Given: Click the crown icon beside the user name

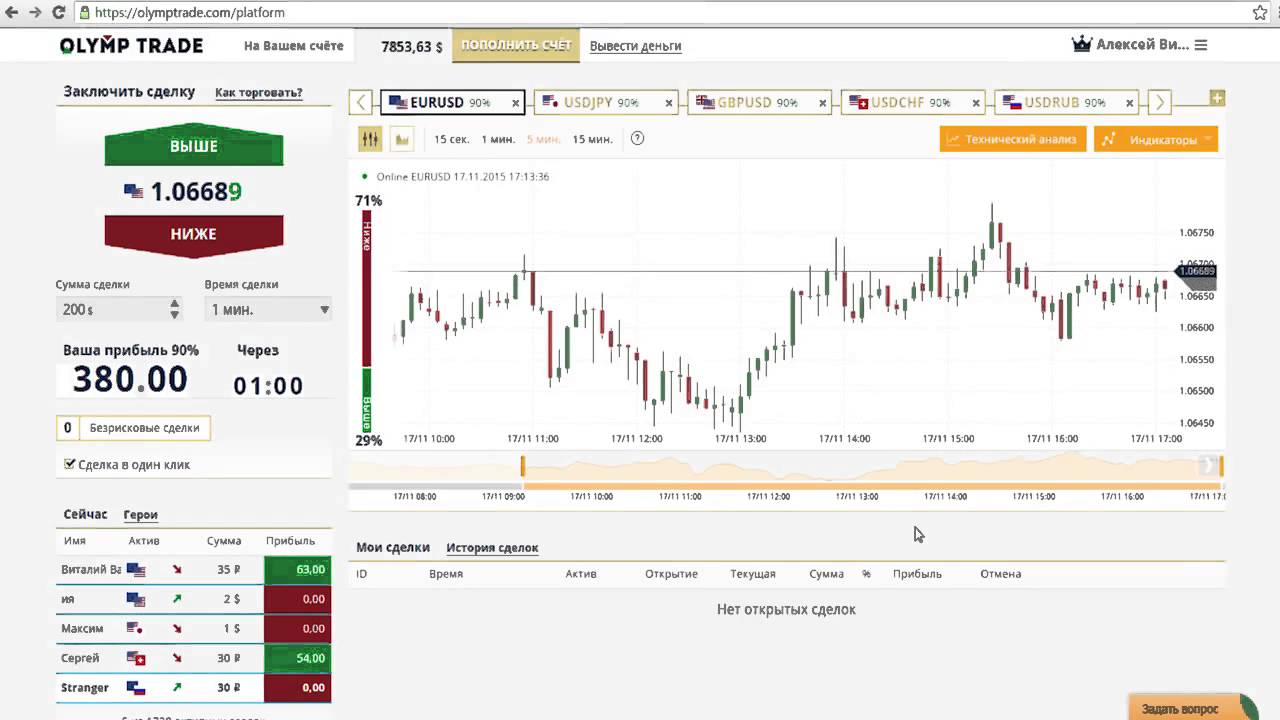Looking at the screenshot, I should [x=1081, y=45].
